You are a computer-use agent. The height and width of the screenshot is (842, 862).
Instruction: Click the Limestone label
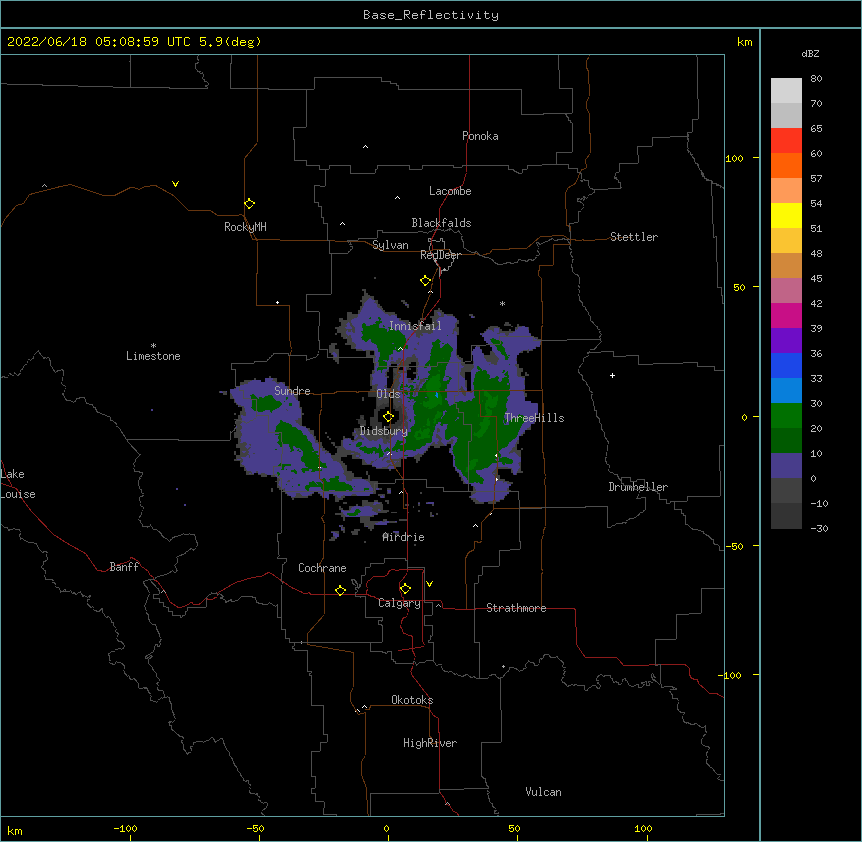coord(153,356)
